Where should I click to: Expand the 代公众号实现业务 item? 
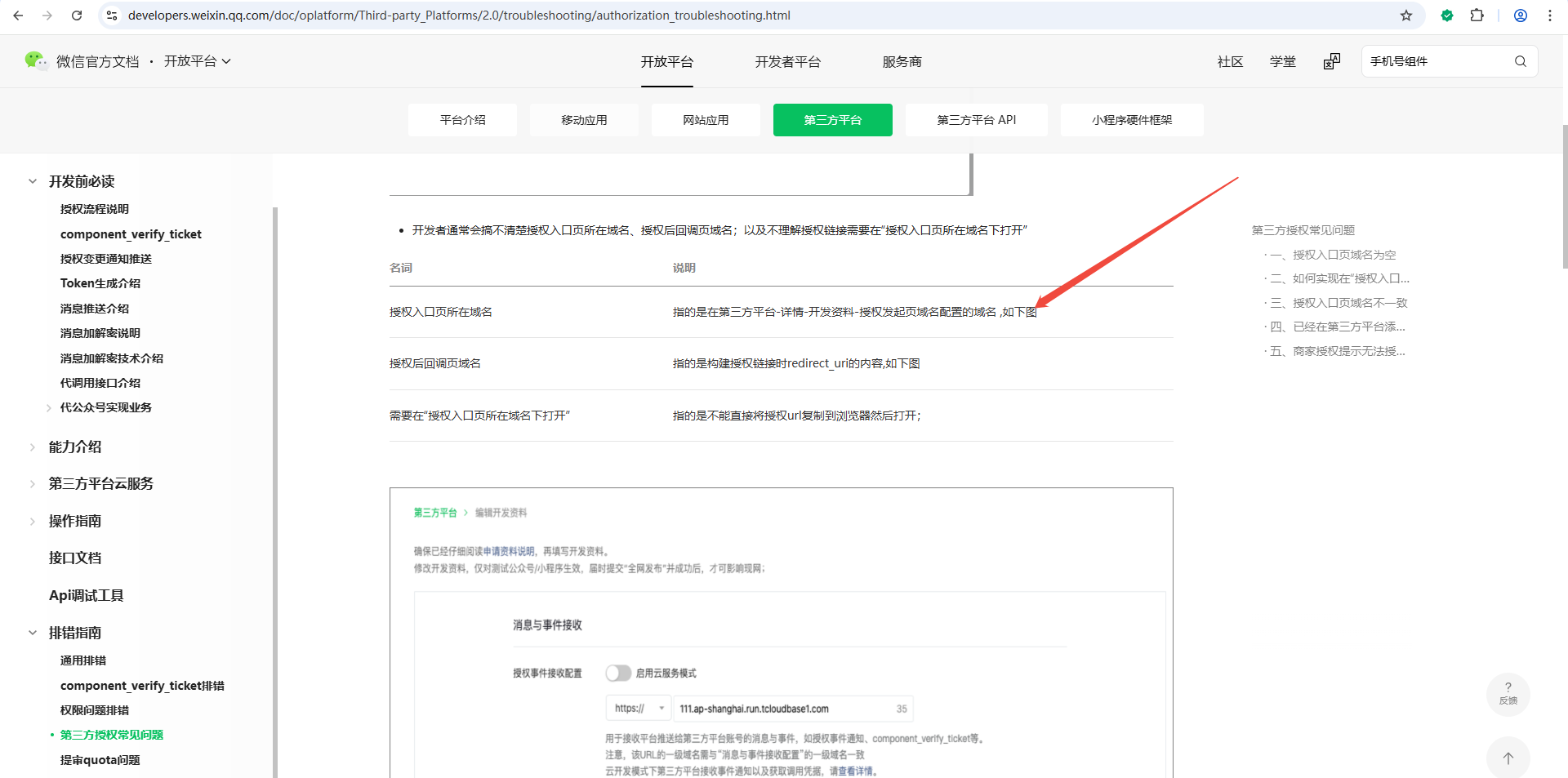click(x=49, y=407)
